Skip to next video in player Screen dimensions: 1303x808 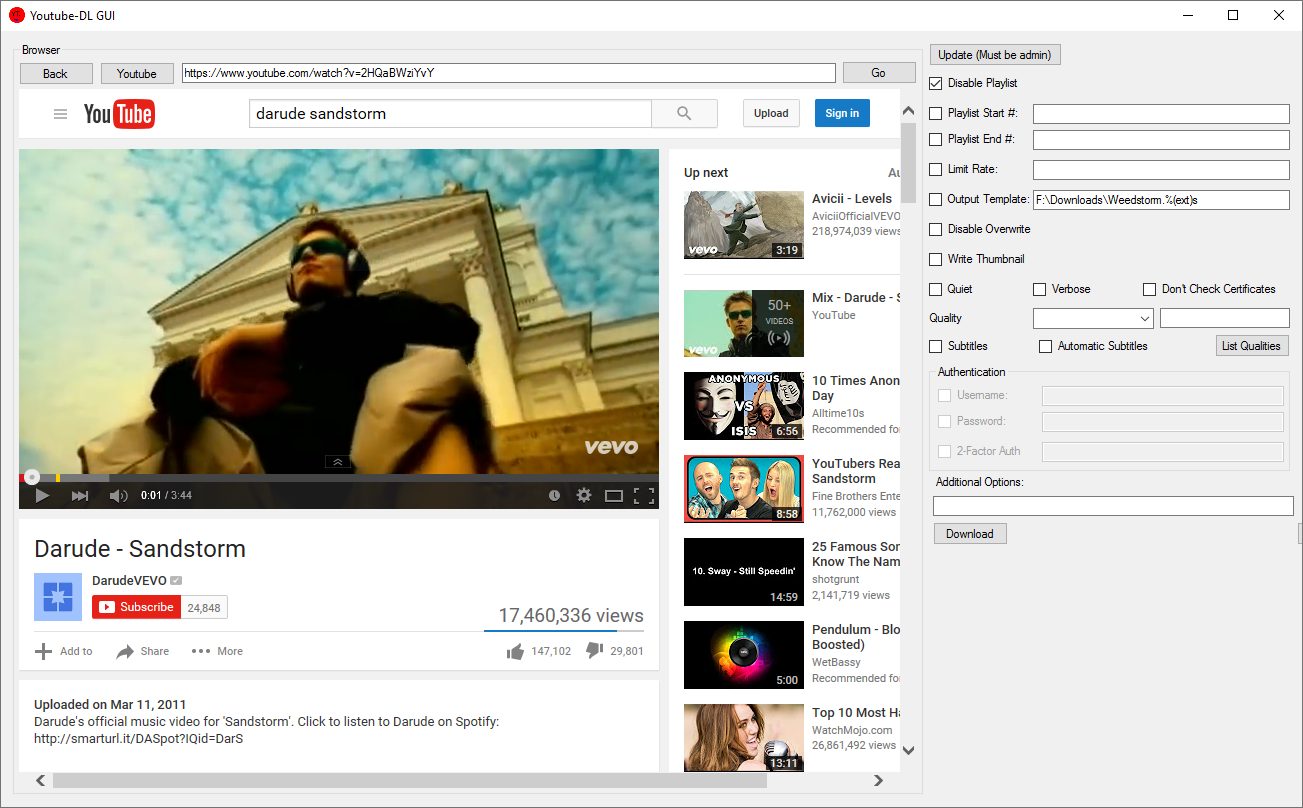click(x=80, y=495)
